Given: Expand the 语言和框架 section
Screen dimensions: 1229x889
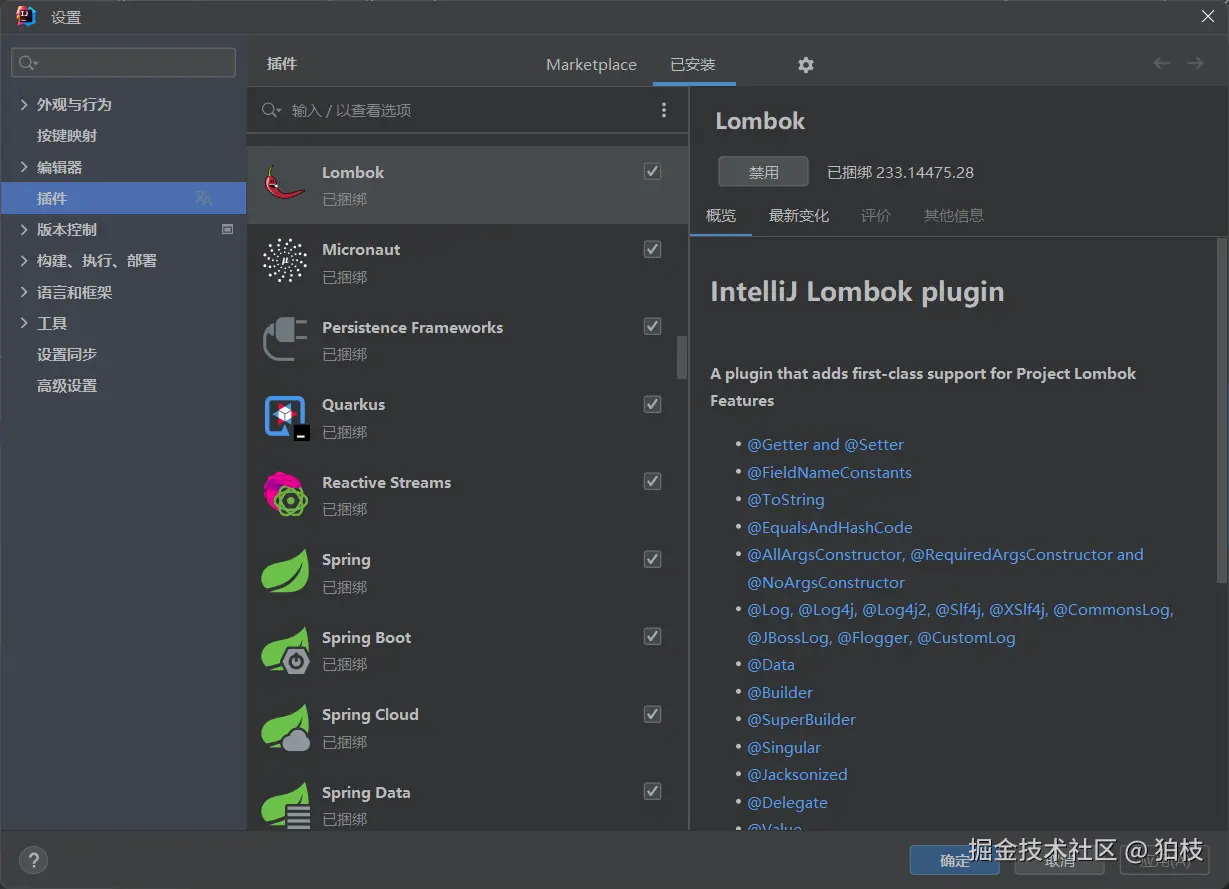Looking at the screenshot, I should [x=24, y=293].
